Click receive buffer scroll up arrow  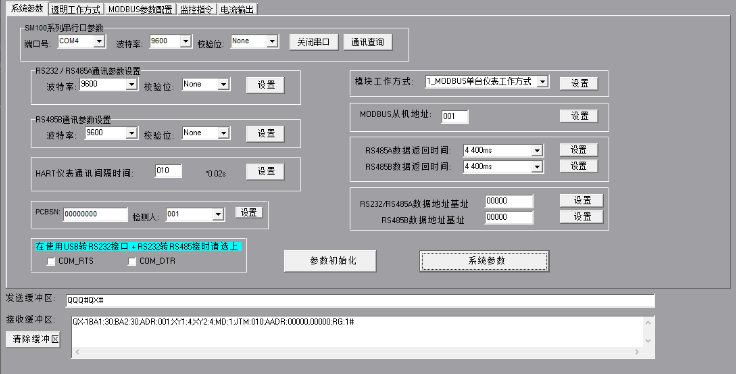click(648, 322)
